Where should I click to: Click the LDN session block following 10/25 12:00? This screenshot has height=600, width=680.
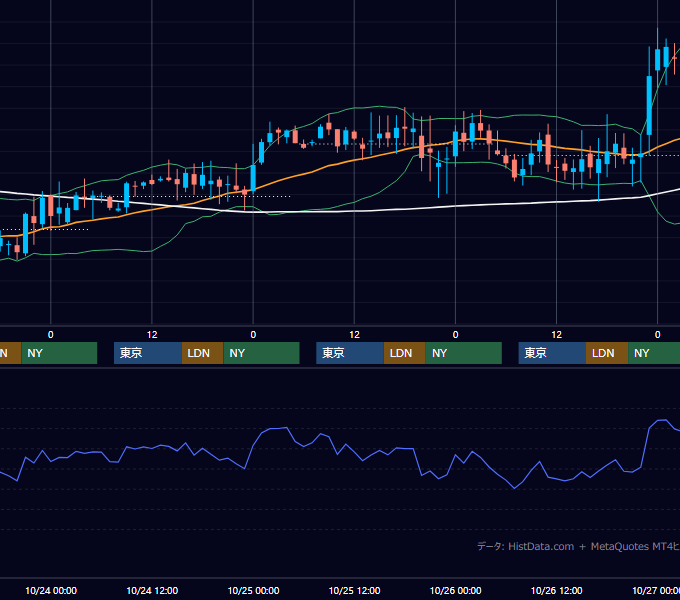405,353
